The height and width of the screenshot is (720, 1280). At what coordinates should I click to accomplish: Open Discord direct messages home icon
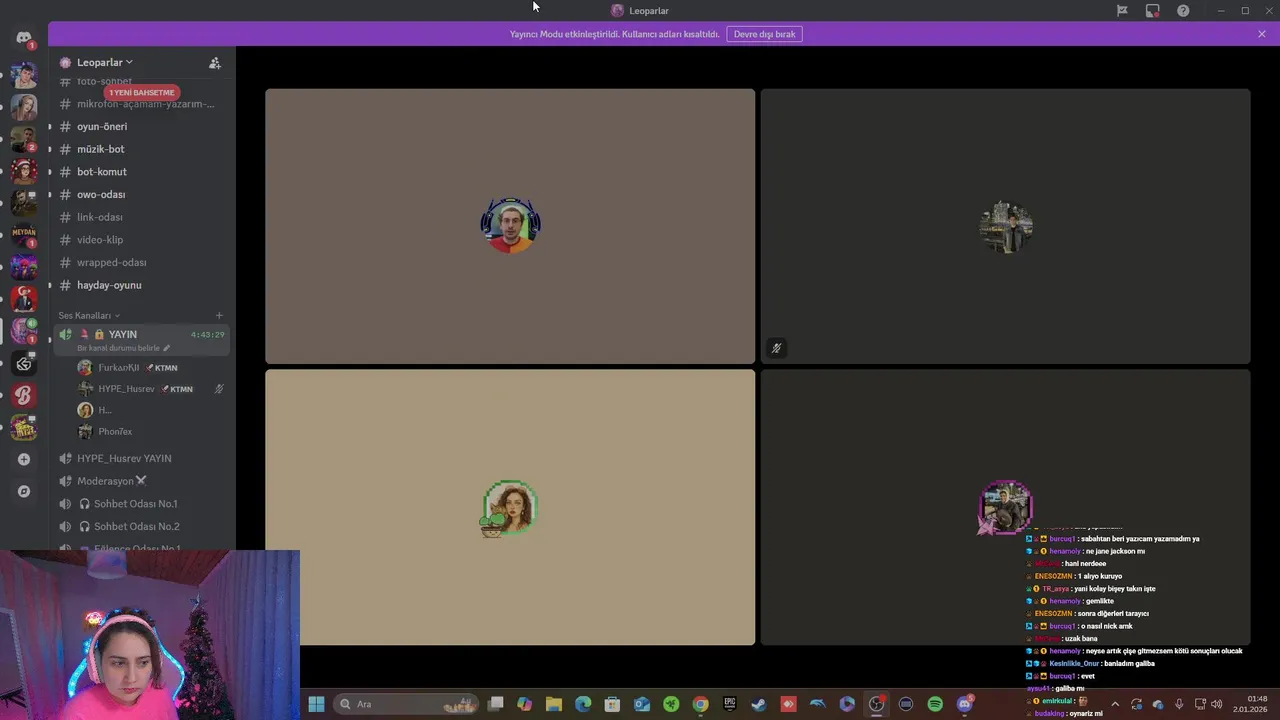(24, 38)
